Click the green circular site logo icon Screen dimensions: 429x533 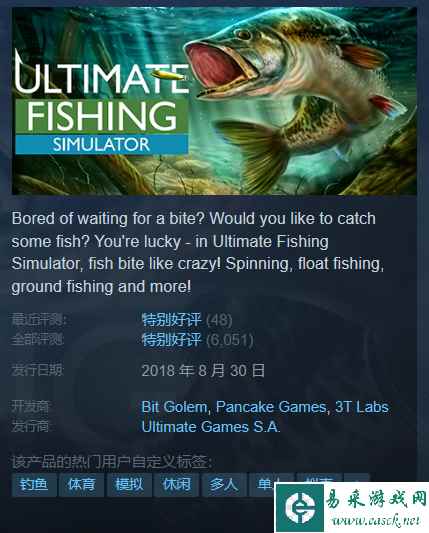[x=299, y=508]
